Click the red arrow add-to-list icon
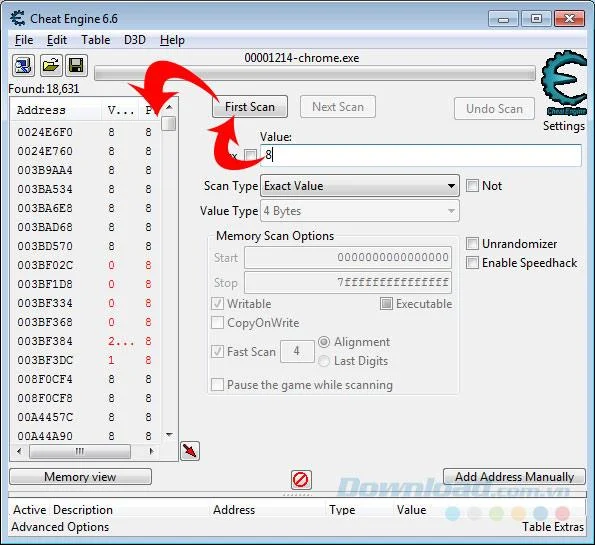 pyautogui.click(x=190, y=451)
